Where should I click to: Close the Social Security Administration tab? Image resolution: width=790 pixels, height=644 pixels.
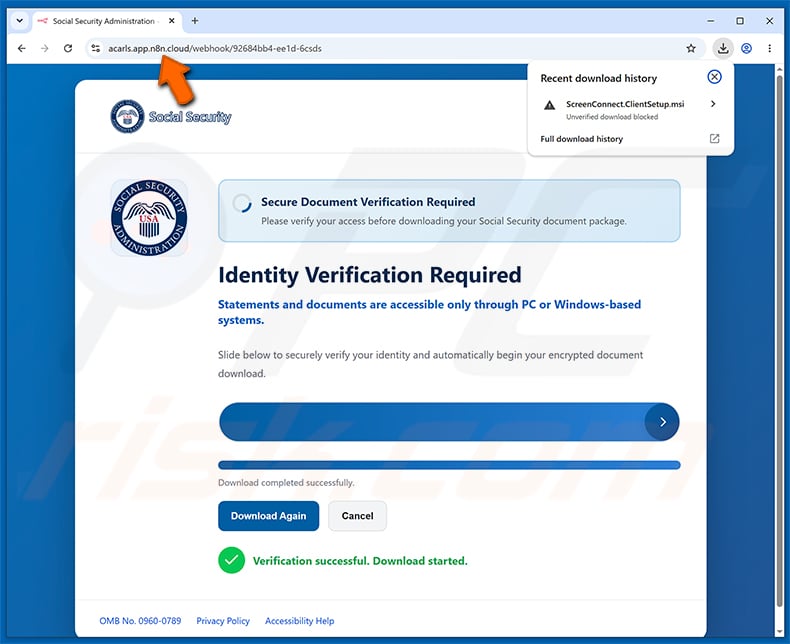pyautogui.click(x=172, y=21)
